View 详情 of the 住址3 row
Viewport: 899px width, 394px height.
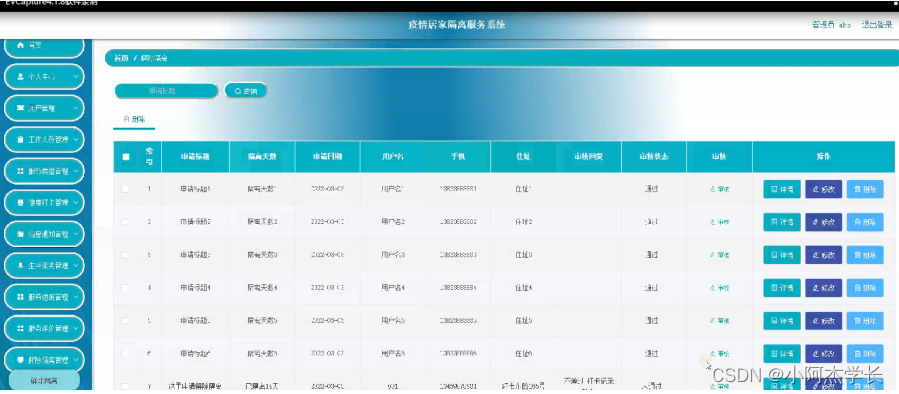781,255
